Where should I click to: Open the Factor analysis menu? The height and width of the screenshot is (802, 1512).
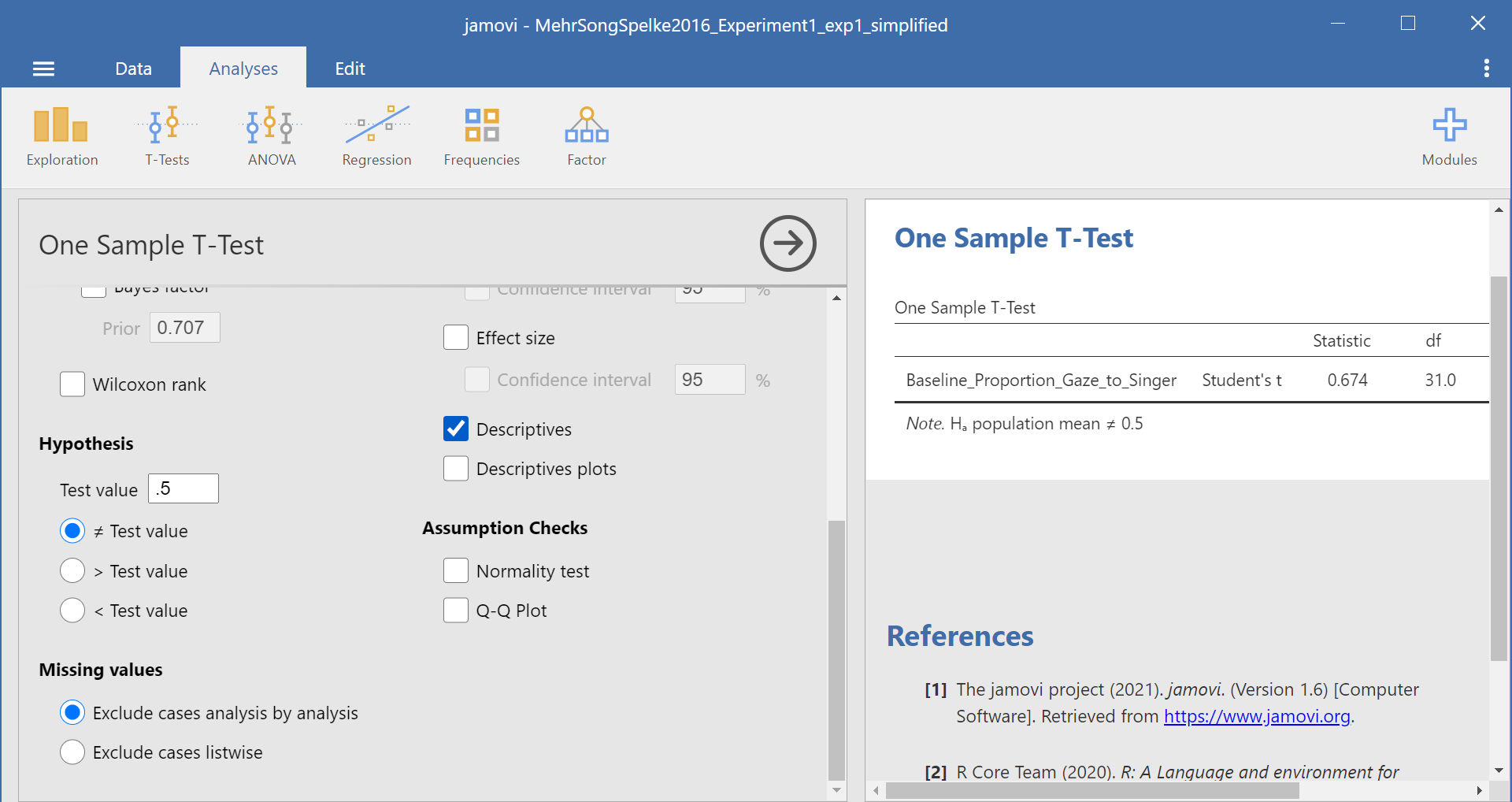(x=587, y=137)
